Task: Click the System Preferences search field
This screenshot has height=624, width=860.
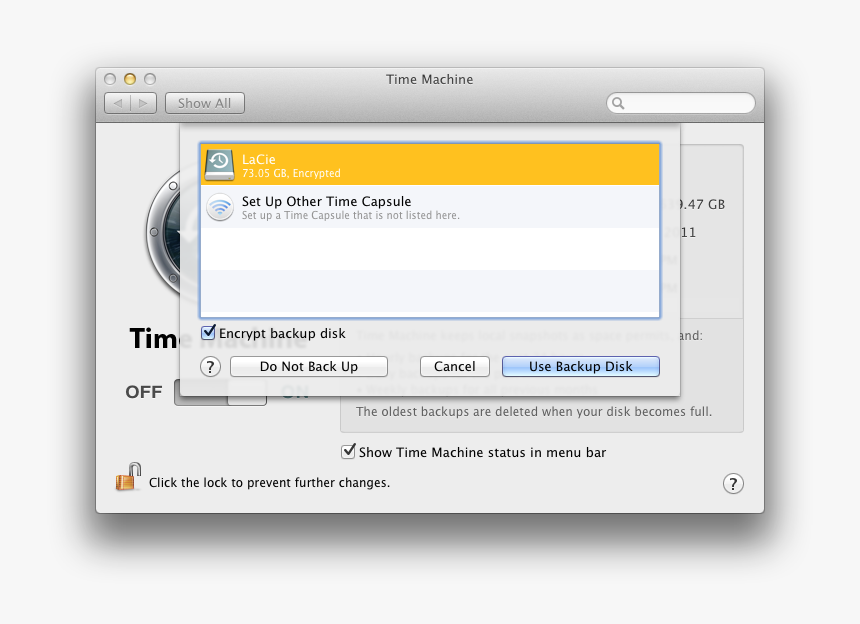Action: click(x=681, y=103)
